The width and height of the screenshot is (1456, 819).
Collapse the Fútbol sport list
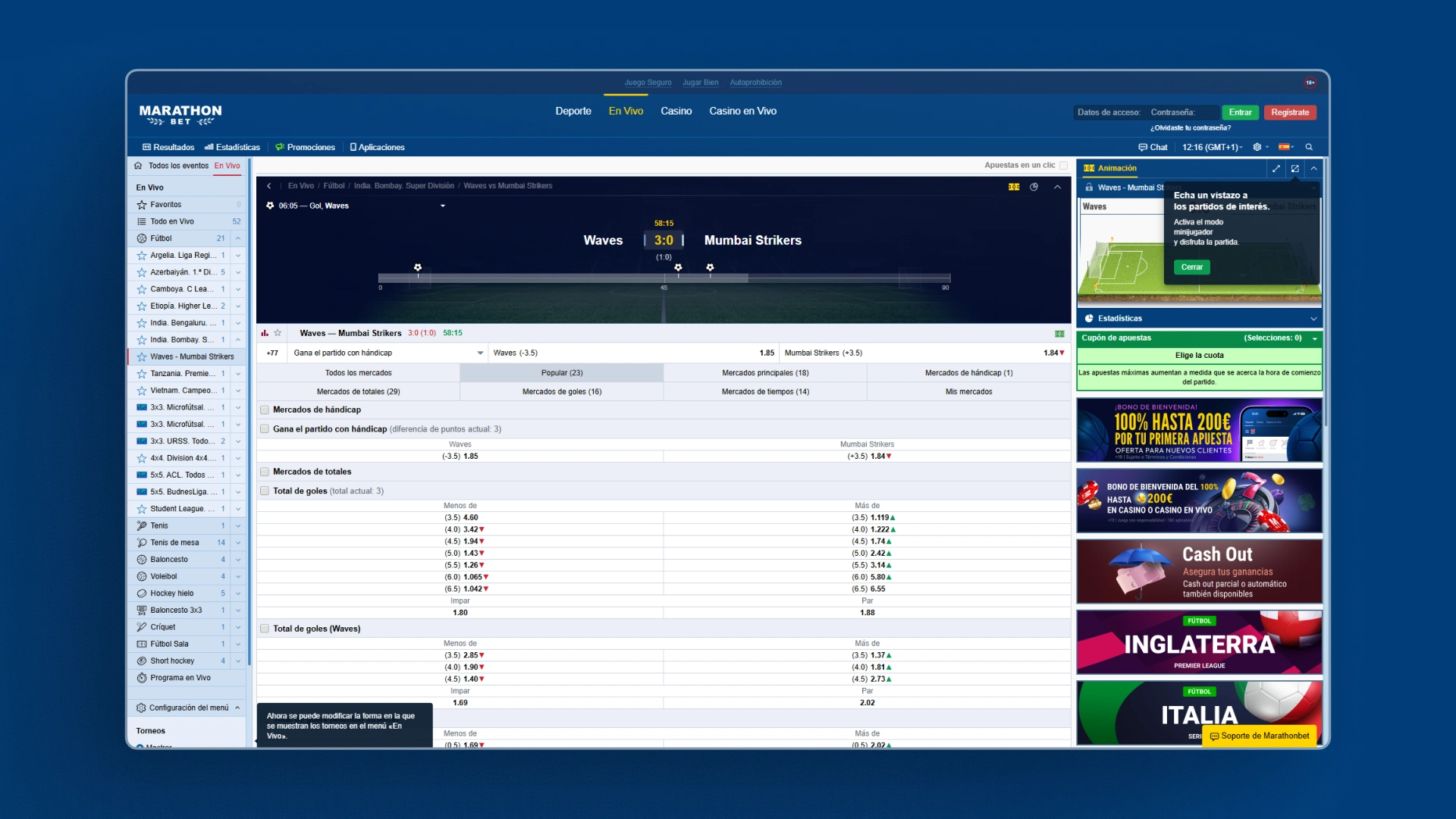(x=238, y=238)
